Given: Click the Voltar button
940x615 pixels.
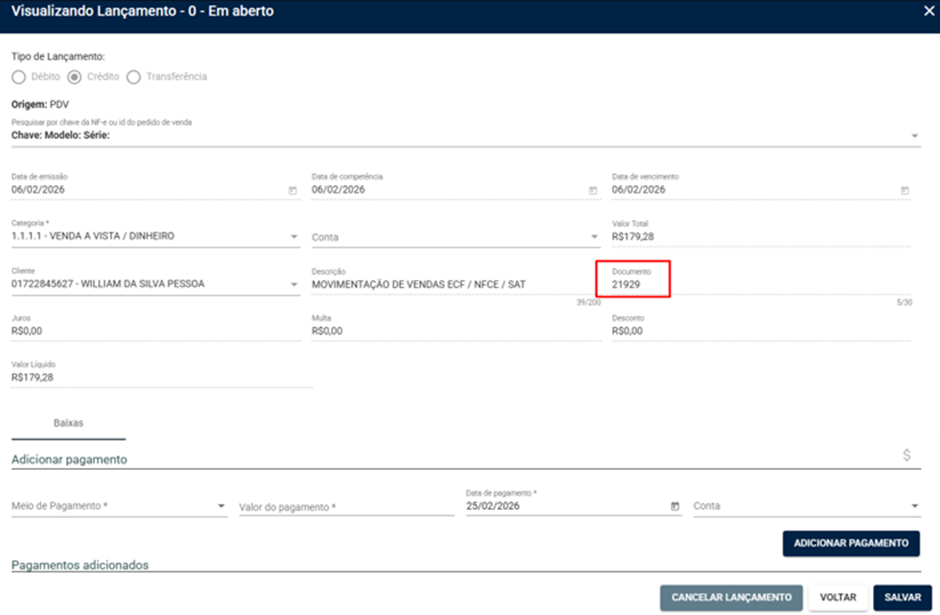Looking at the screenshot, I should 838,598.
